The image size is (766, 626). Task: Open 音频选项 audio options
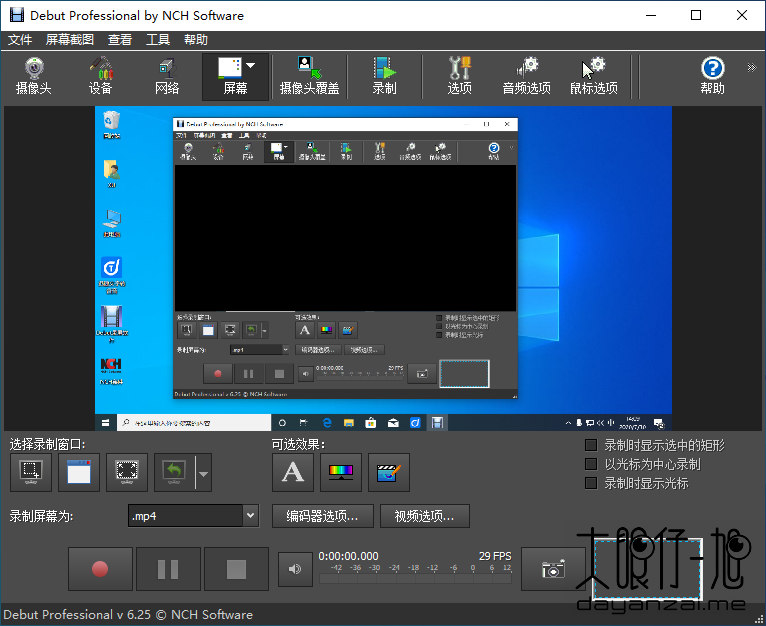pyautogui.click(x=527, y=77)
